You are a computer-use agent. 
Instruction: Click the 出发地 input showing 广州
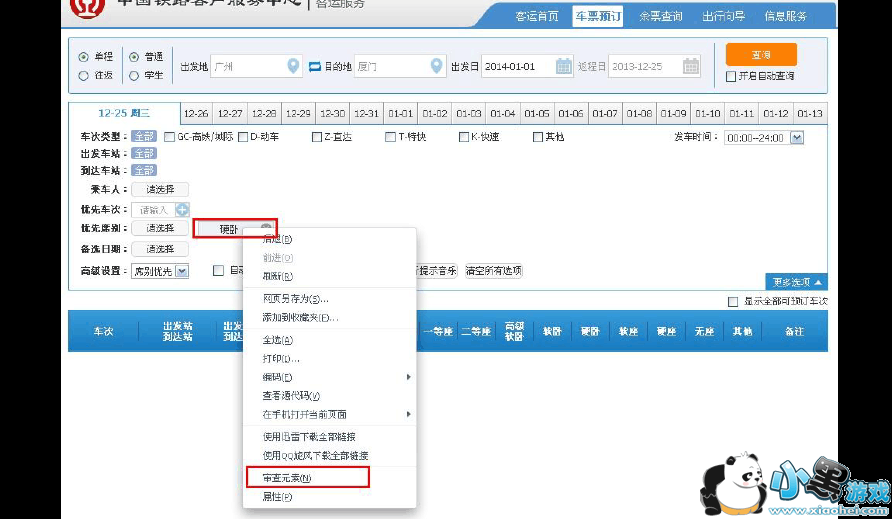pyautogui.click(x=256, y=67)
